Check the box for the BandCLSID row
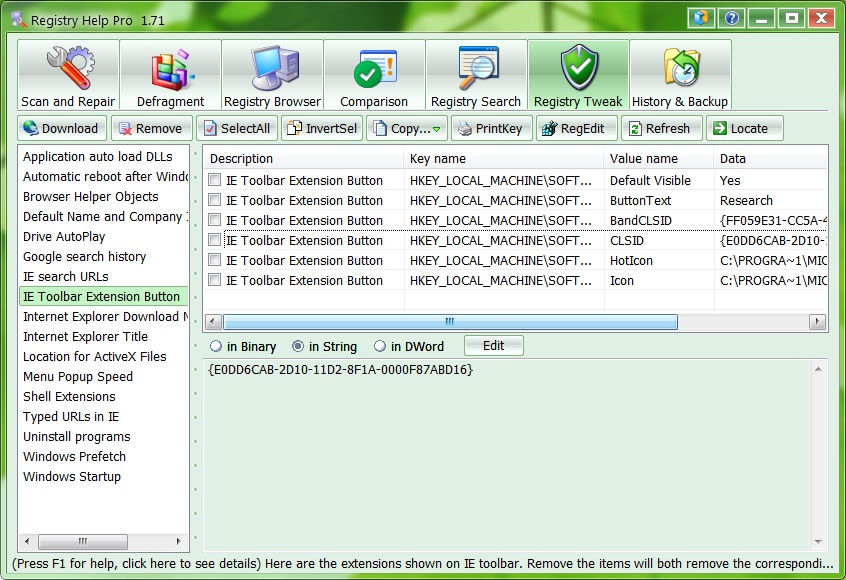 point(215,220)
